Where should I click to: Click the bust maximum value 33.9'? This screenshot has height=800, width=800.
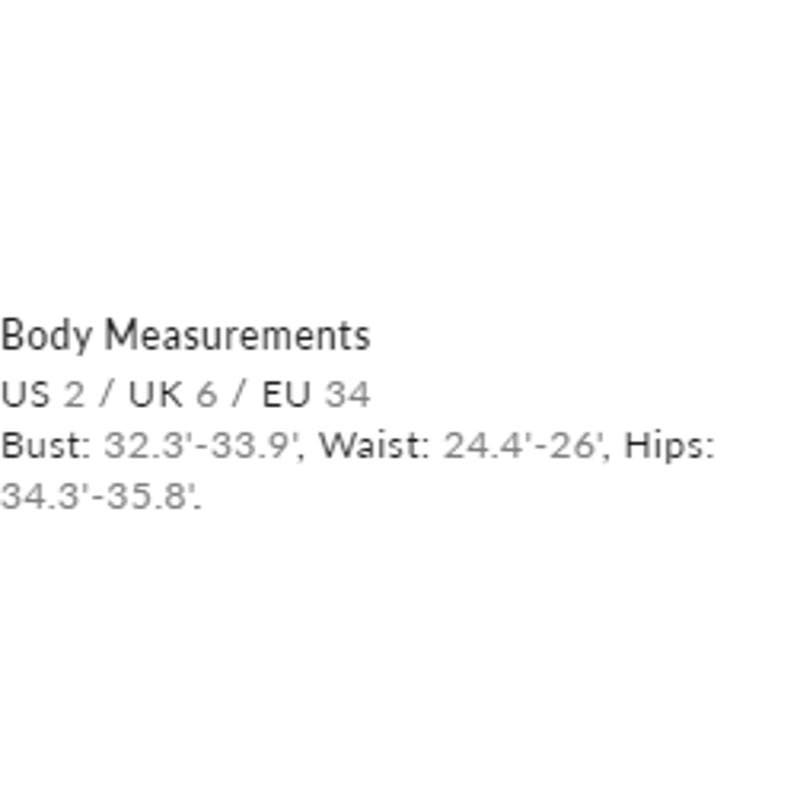[253, 445]
